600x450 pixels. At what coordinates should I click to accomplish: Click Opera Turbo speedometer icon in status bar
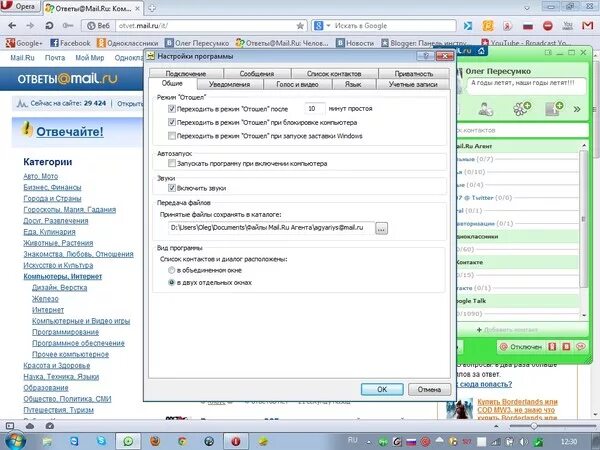pyautogui.click(x=50, y=426)
